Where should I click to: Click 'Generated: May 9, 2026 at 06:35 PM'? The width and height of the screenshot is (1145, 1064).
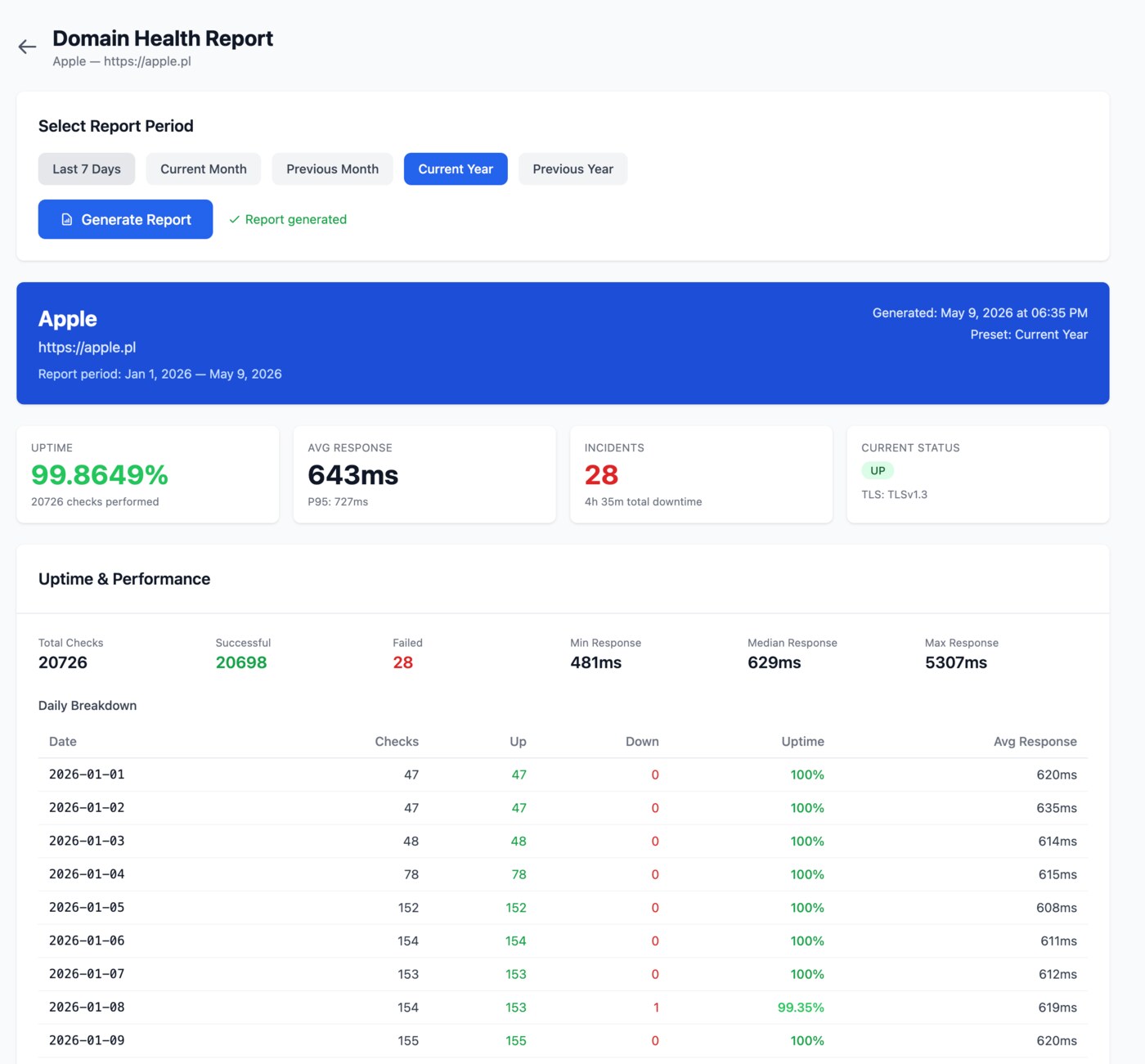click(980, 313)
